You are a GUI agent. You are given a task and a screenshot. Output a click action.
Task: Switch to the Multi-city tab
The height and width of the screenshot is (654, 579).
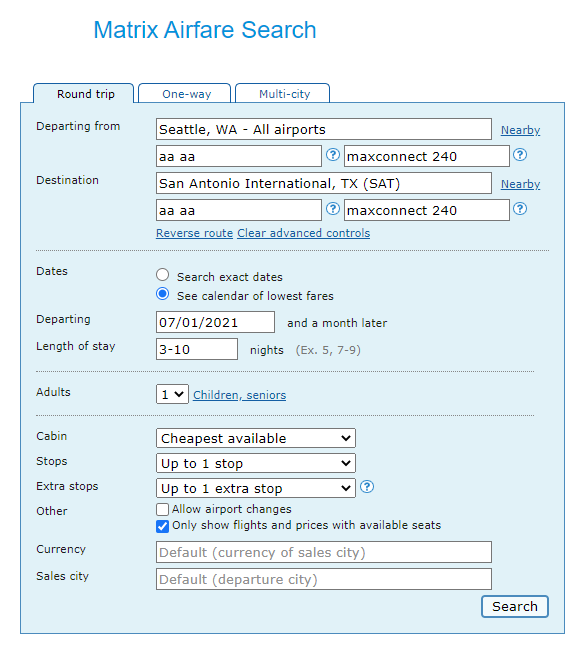pyautogui.click(x=282, y=93)
